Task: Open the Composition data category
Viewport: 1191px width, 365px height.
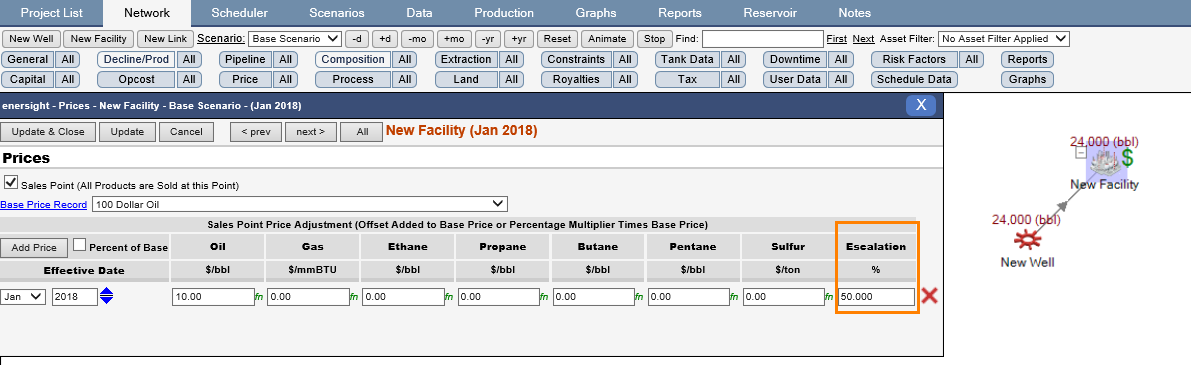Action: coord(352,59)
